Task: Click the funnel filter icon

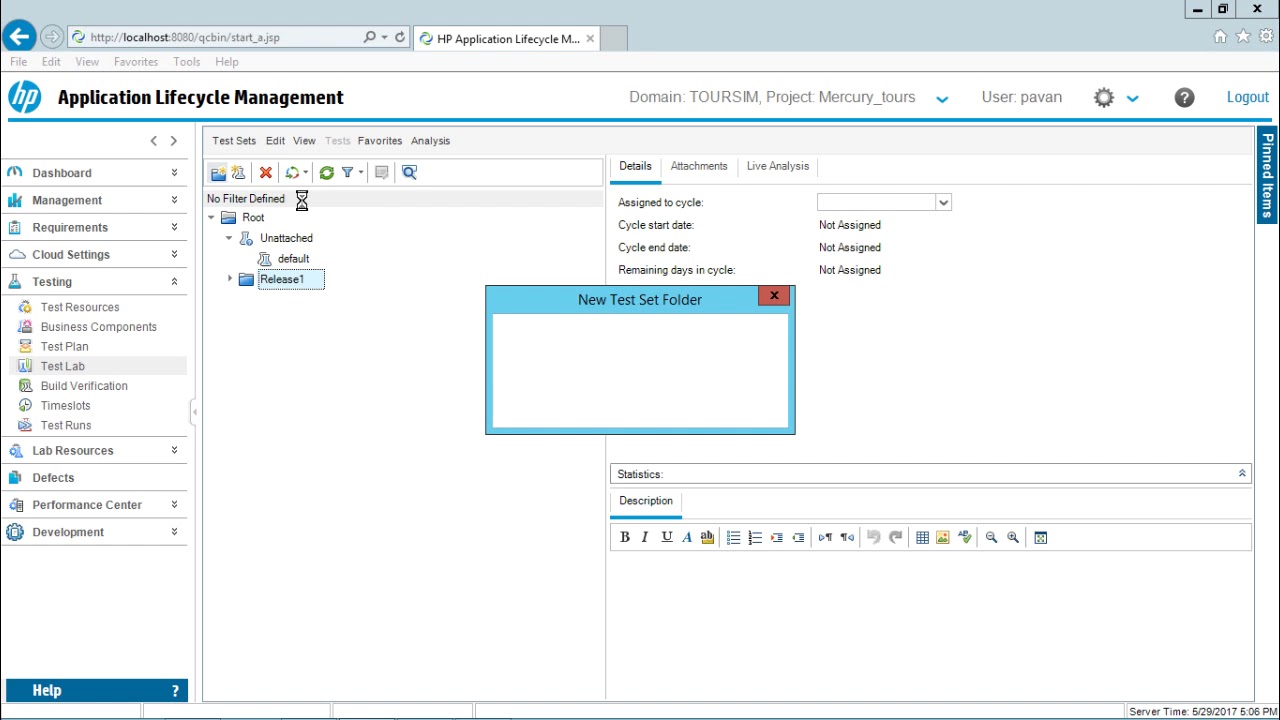Action: 347,173
